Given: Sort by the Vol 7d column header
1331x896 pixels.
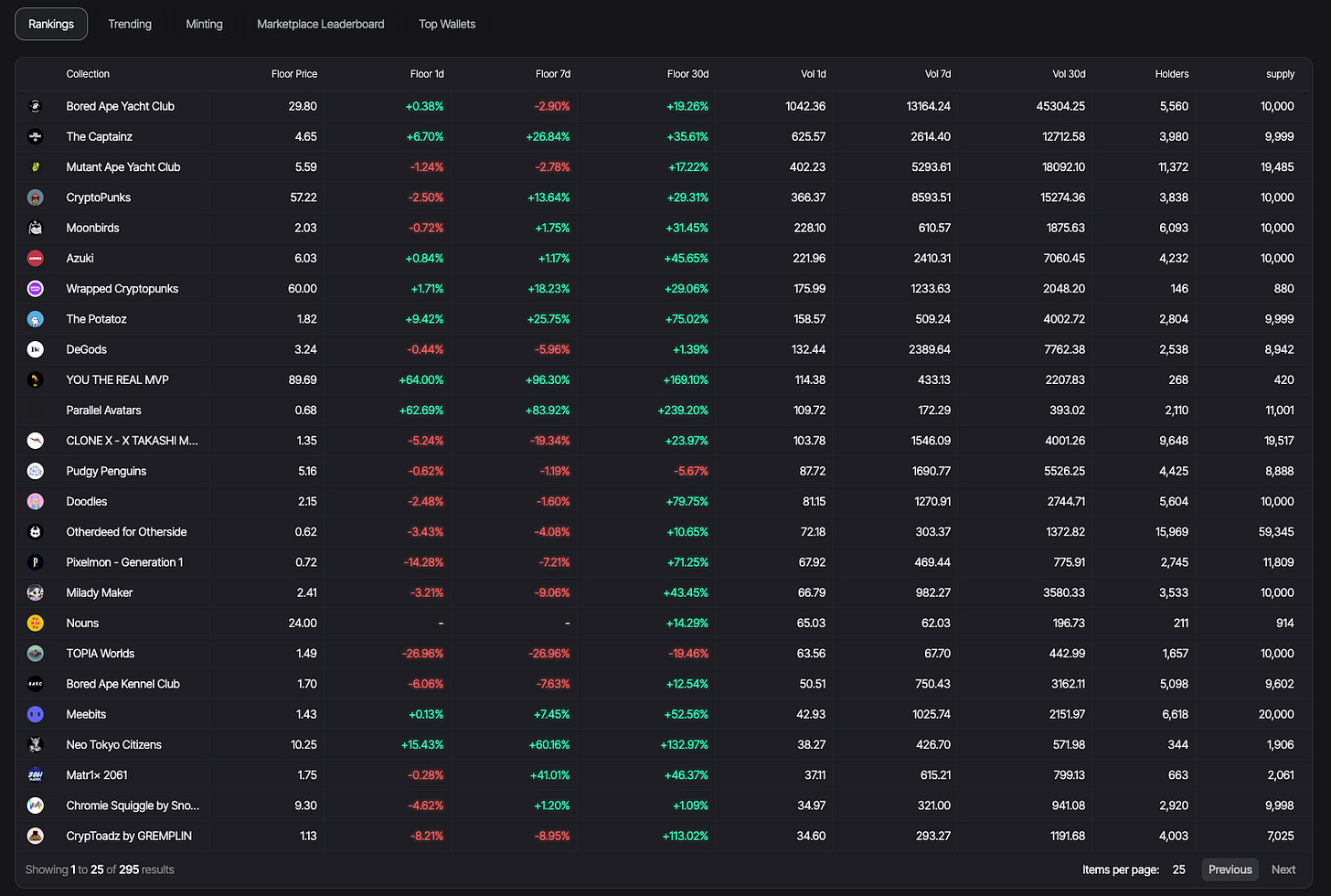Looking at the screenshot, I should coord(938,74).
